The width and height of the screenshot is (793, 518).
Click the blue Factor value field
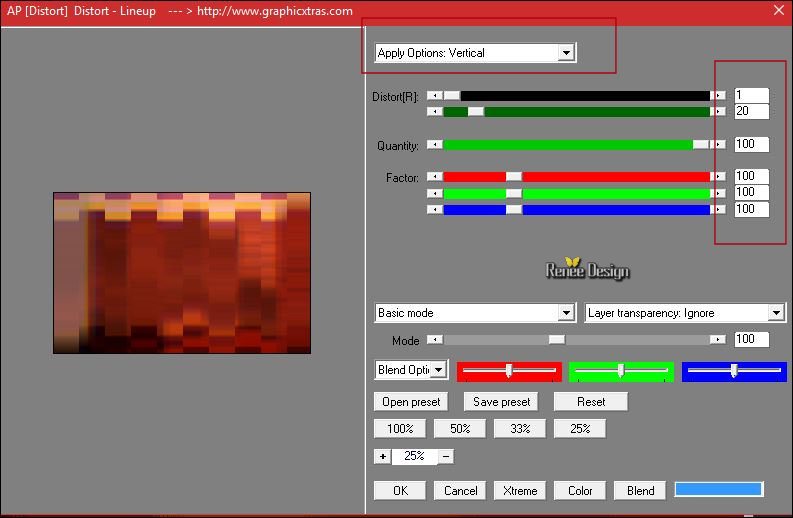tap(752, 209)
